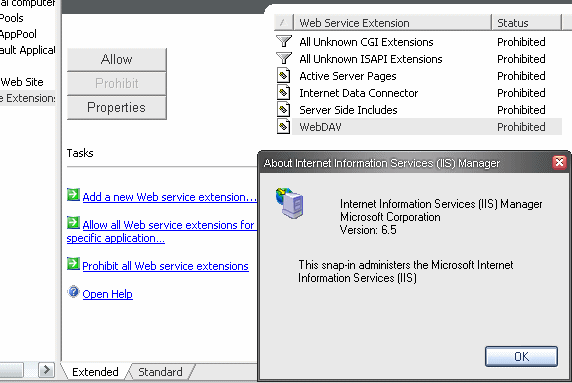Viewport: 572px width, 383px height.
Task: Click Allow all Web service extensions for specific application link
Action: (162, 231)
